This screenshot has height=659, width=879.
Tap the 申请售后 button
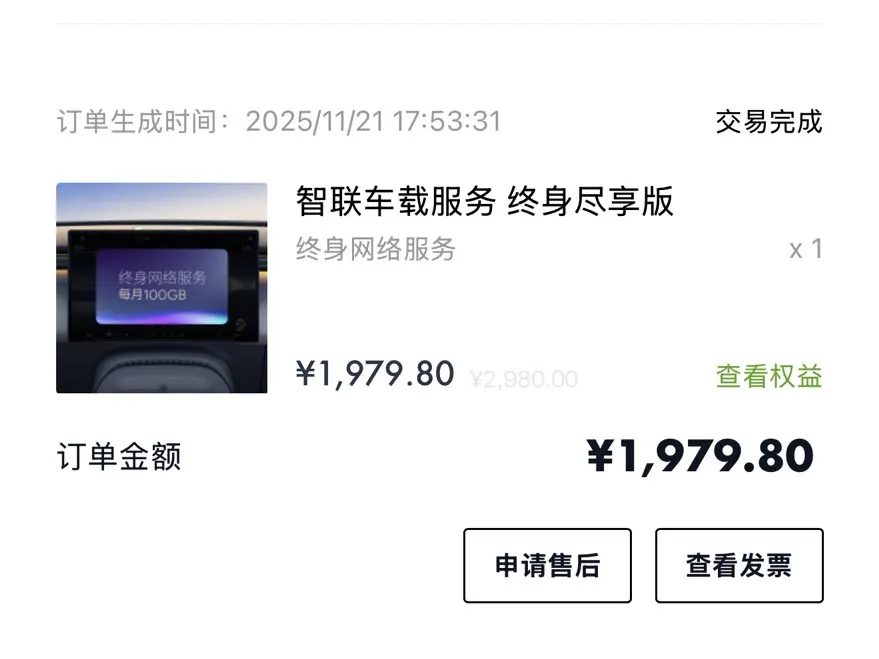click(x=547, y=565)
